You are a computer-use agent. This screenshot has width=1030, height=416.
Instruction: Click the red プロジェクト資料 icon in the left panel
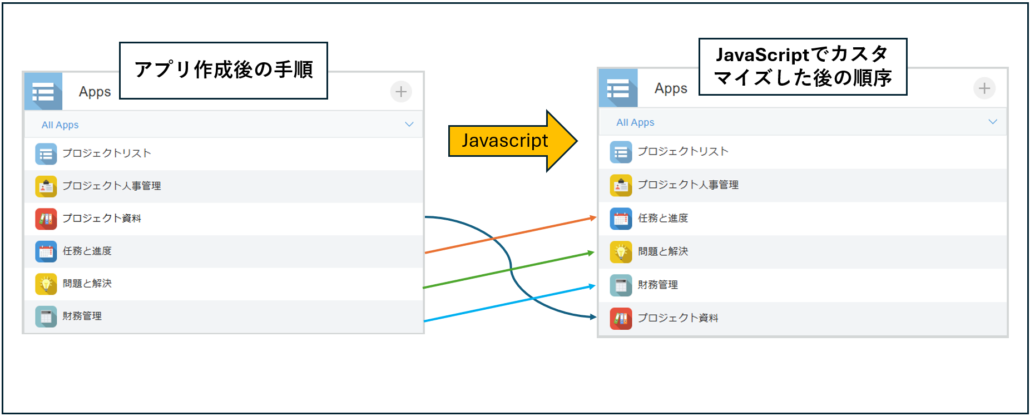[46, 219]
